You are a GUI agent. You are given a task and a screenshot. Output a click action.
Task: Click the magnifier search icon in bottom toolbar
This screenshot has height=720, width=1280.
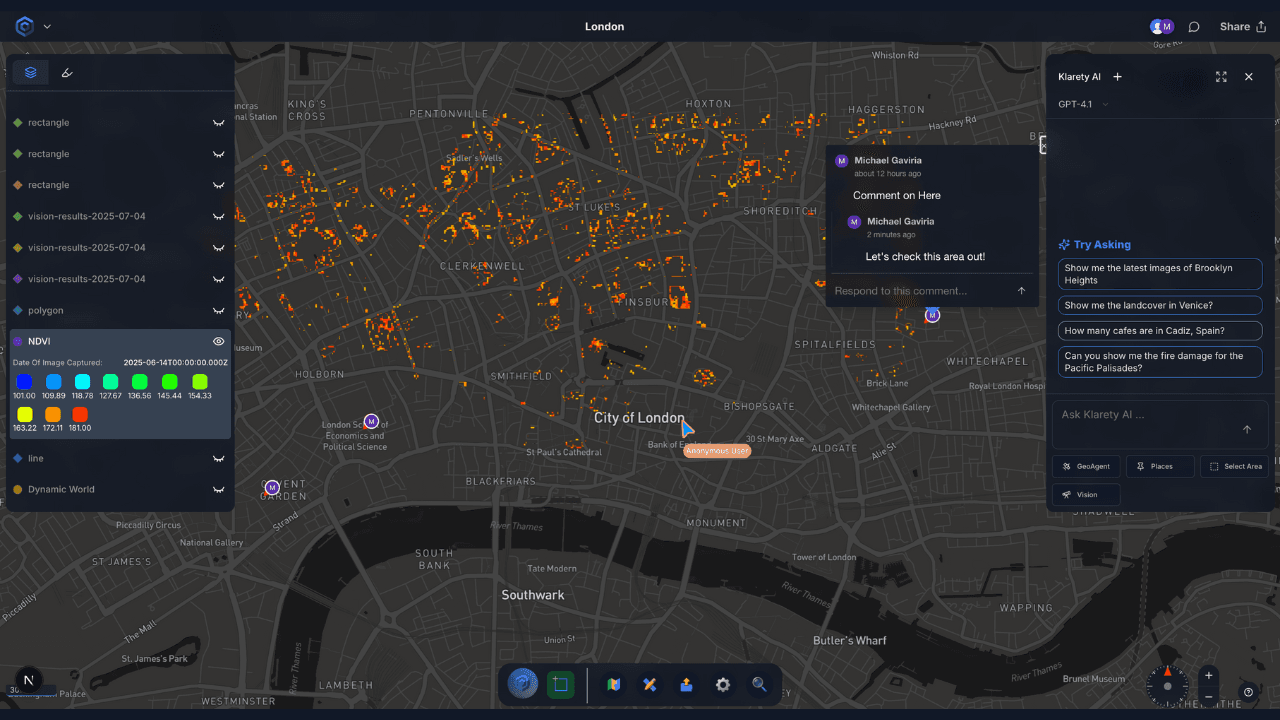click(759, 685)
